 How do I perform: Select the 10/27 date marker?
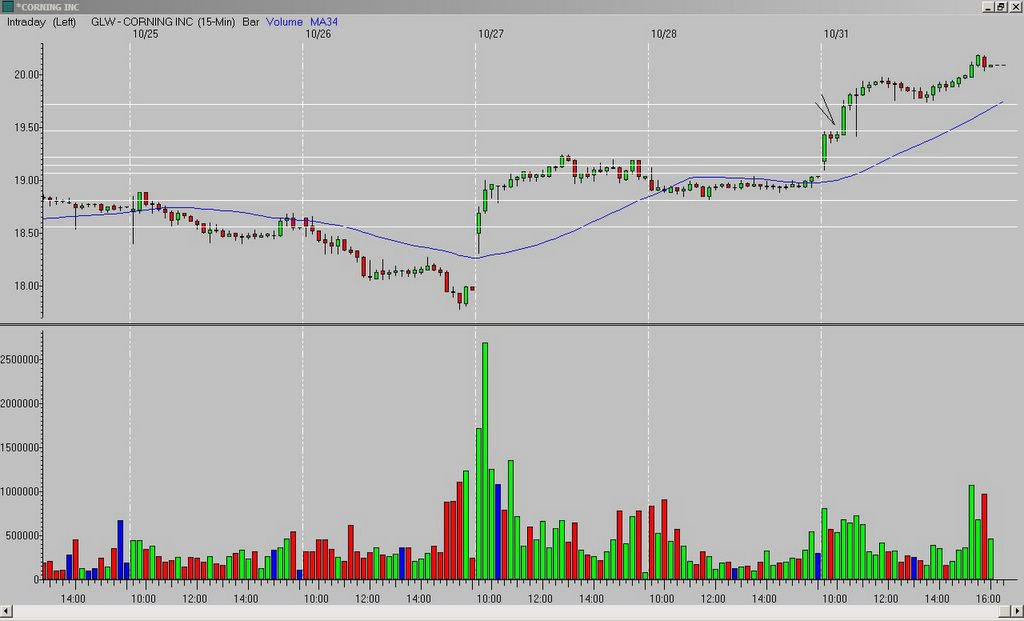pos(490,34)
